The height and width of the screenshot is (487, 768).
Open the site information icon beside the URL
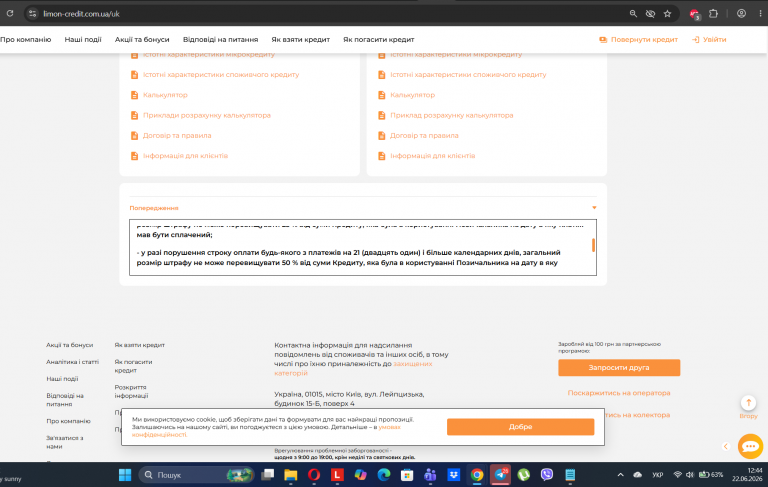point(32,14)
